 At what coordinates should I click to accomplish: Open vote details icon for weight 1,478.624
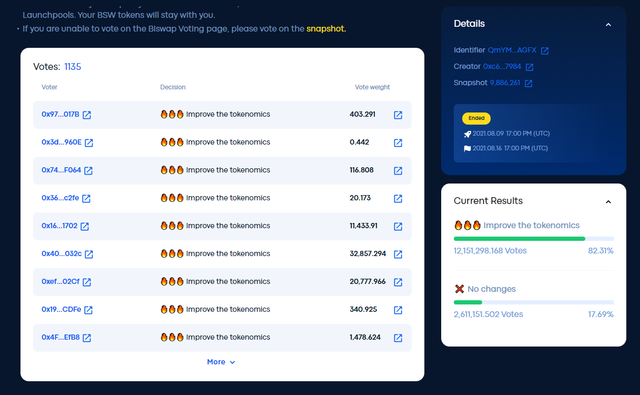click(398, 338)
